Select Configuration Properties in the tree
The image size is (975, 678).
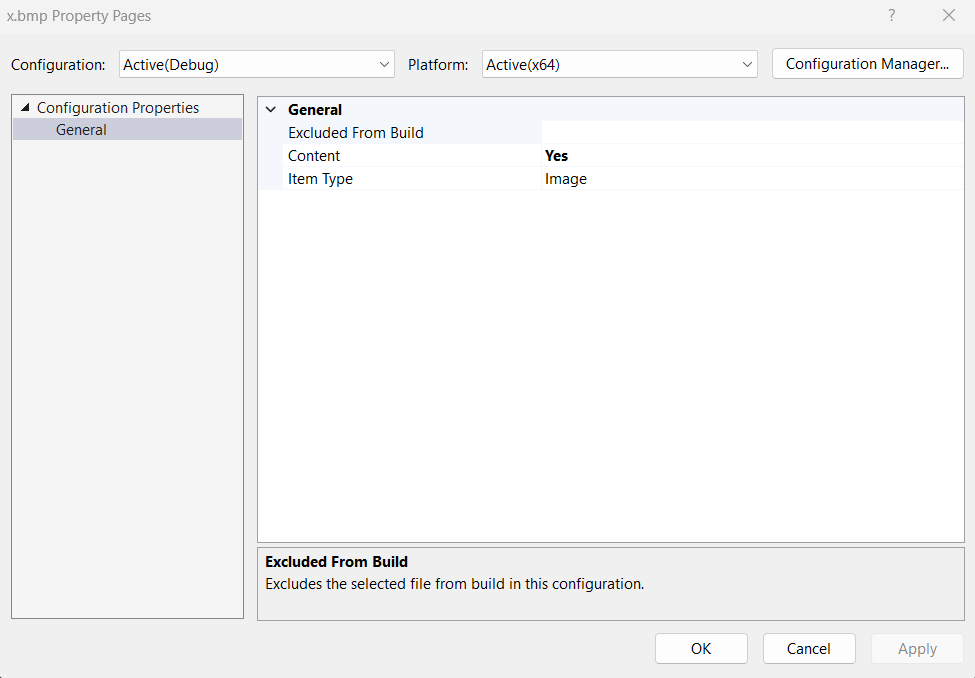coord(118,108)
